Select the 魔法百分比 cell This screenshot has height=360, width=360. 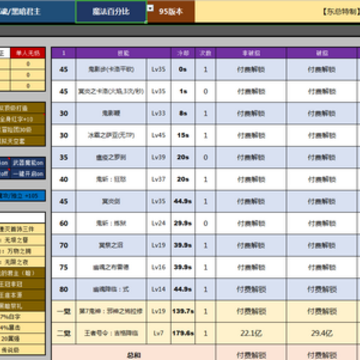point(111,12)
